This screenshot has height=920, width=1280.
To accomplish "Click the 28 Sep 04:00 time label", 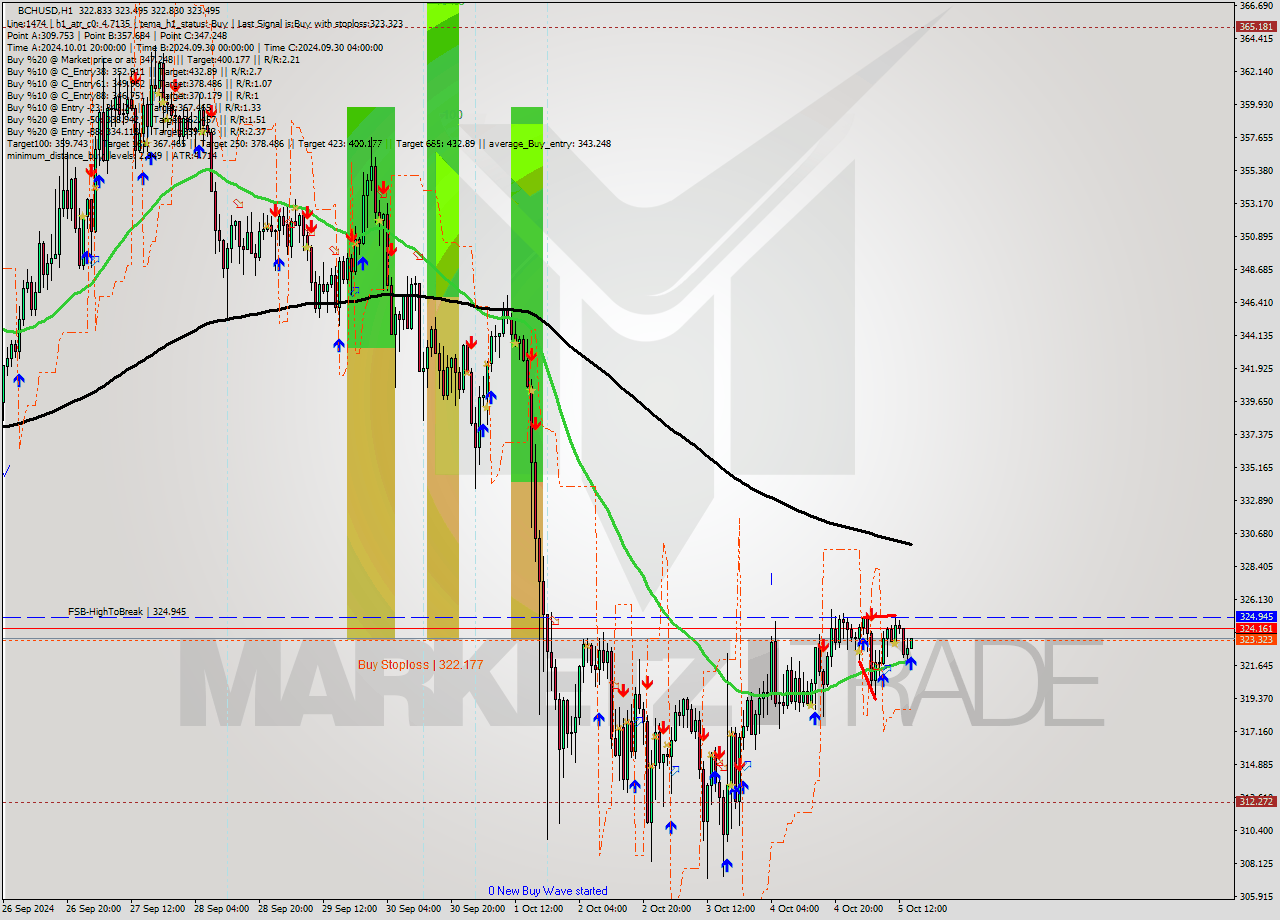I will (x=221, y=909).
